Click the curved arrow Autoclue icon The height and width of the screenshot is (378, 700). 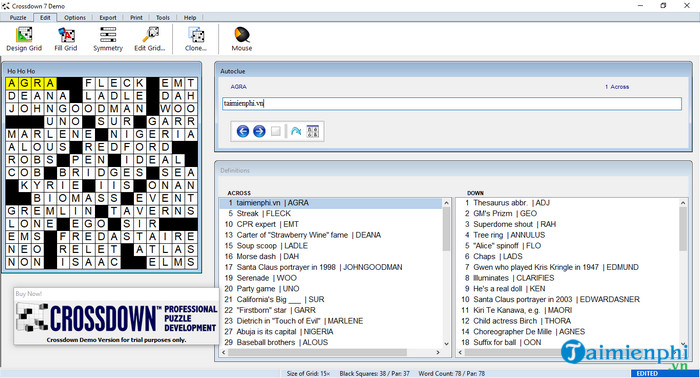(296, 131)
